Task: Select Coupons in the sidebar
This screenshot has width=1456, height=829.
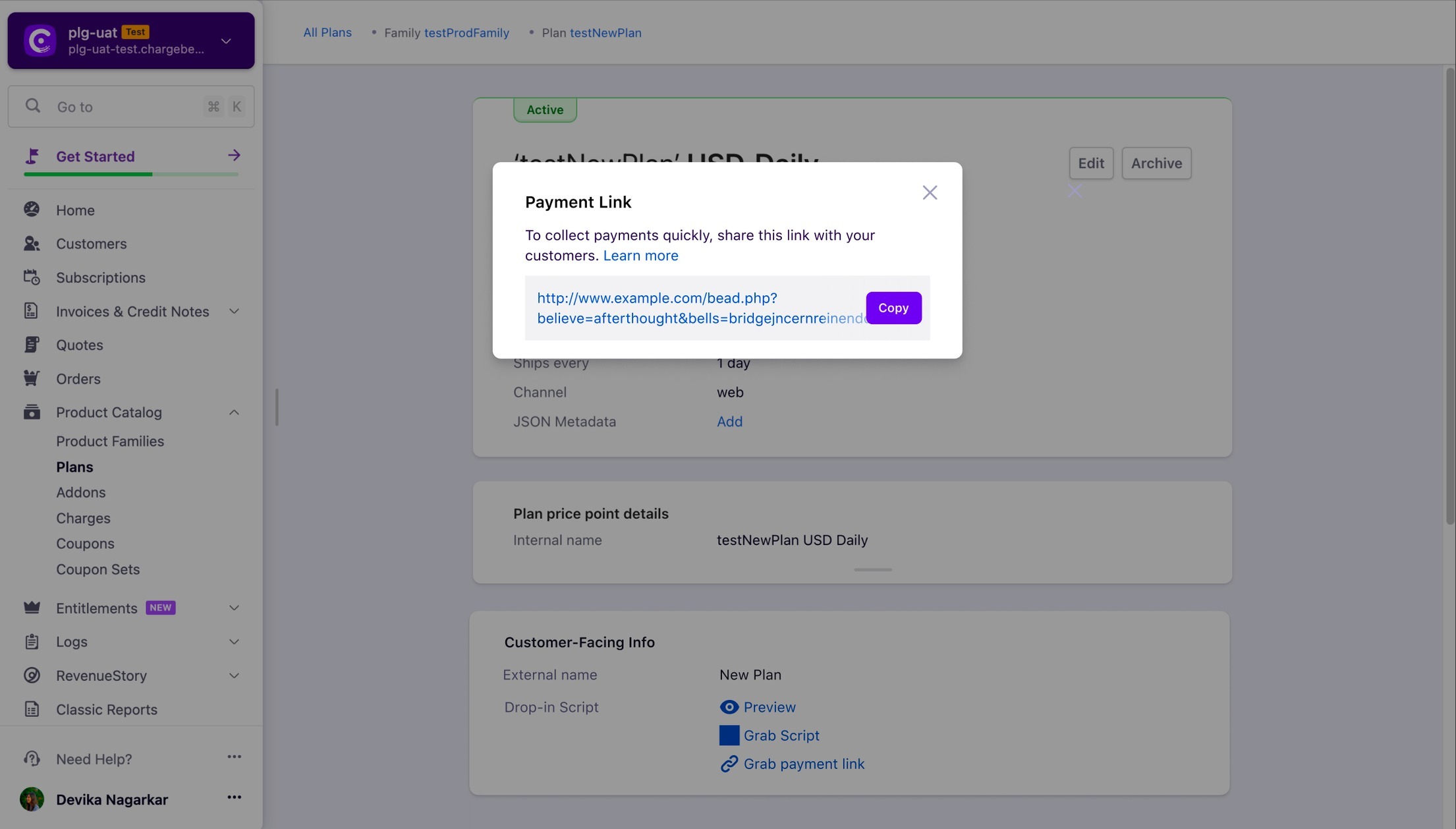Action: pos(85,544)
